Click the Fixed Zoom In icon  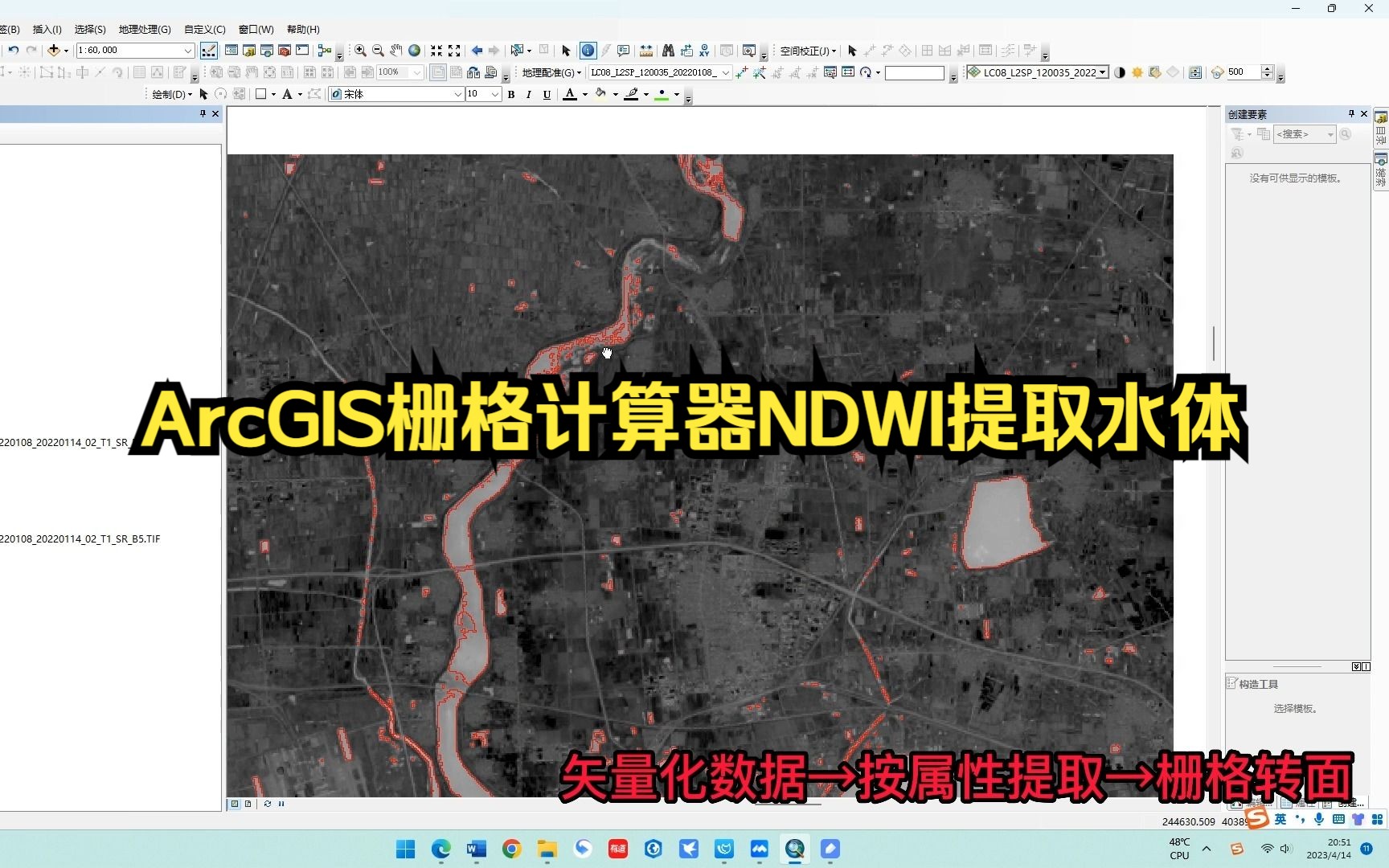pos(436,51)
